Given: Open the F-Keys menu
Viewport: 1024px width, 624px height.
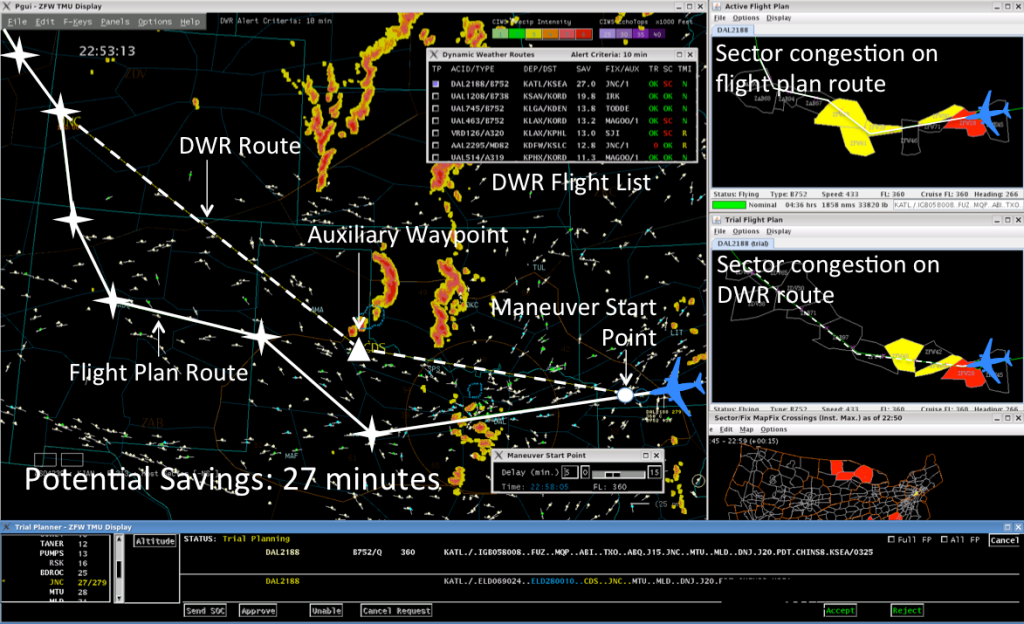Looking at the screenshot, I should pos(78,22).
